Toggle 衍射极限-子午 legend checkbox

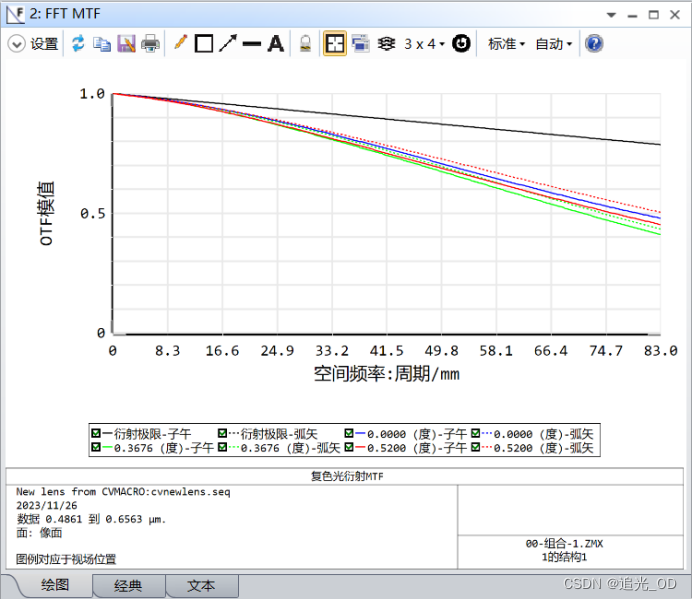click(x=95, y=433)
